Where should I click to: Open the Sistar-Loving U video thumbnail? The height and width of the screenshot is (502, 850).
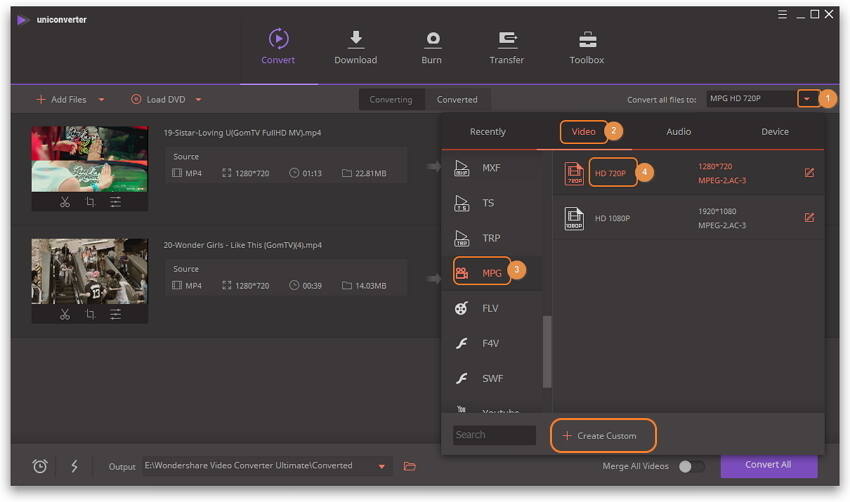[x=89, y=159]
